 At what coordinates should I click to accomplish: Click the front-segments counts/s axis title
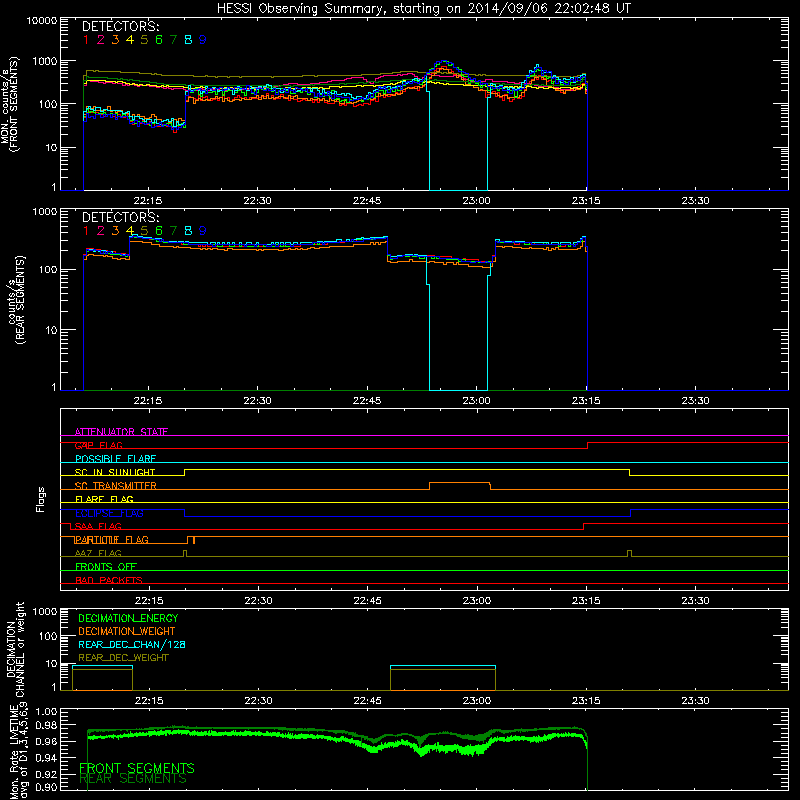pyautogui.click(x=10, y=104)
